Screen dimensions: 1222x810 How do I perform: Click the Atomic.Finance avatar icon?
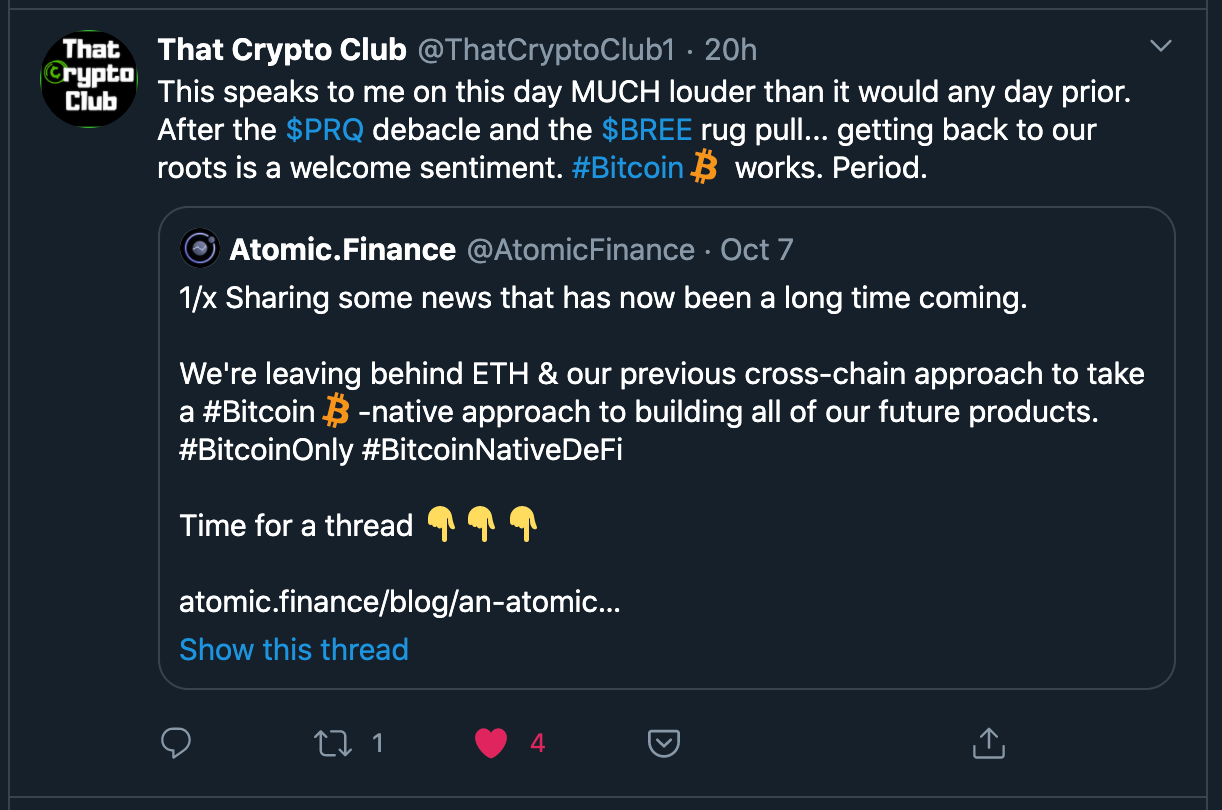tap(200, 249)
